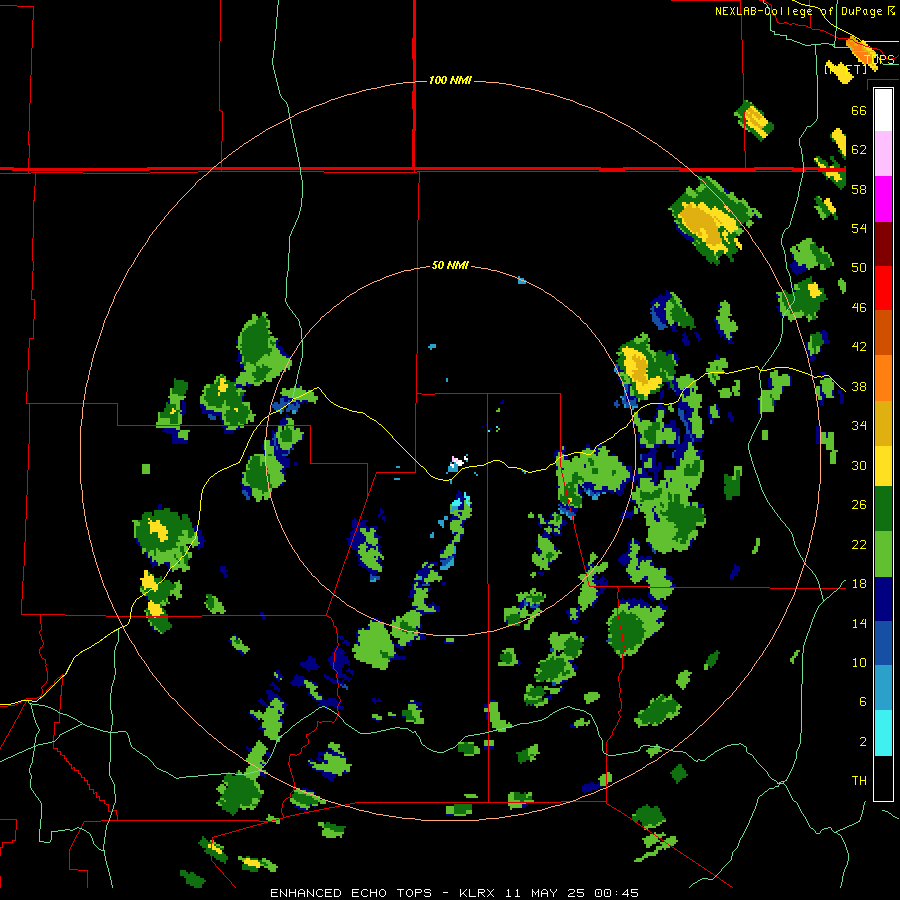This screenshot has width=900, height=900.
Task: Select the light green legend color block
Action: [883, 554]
